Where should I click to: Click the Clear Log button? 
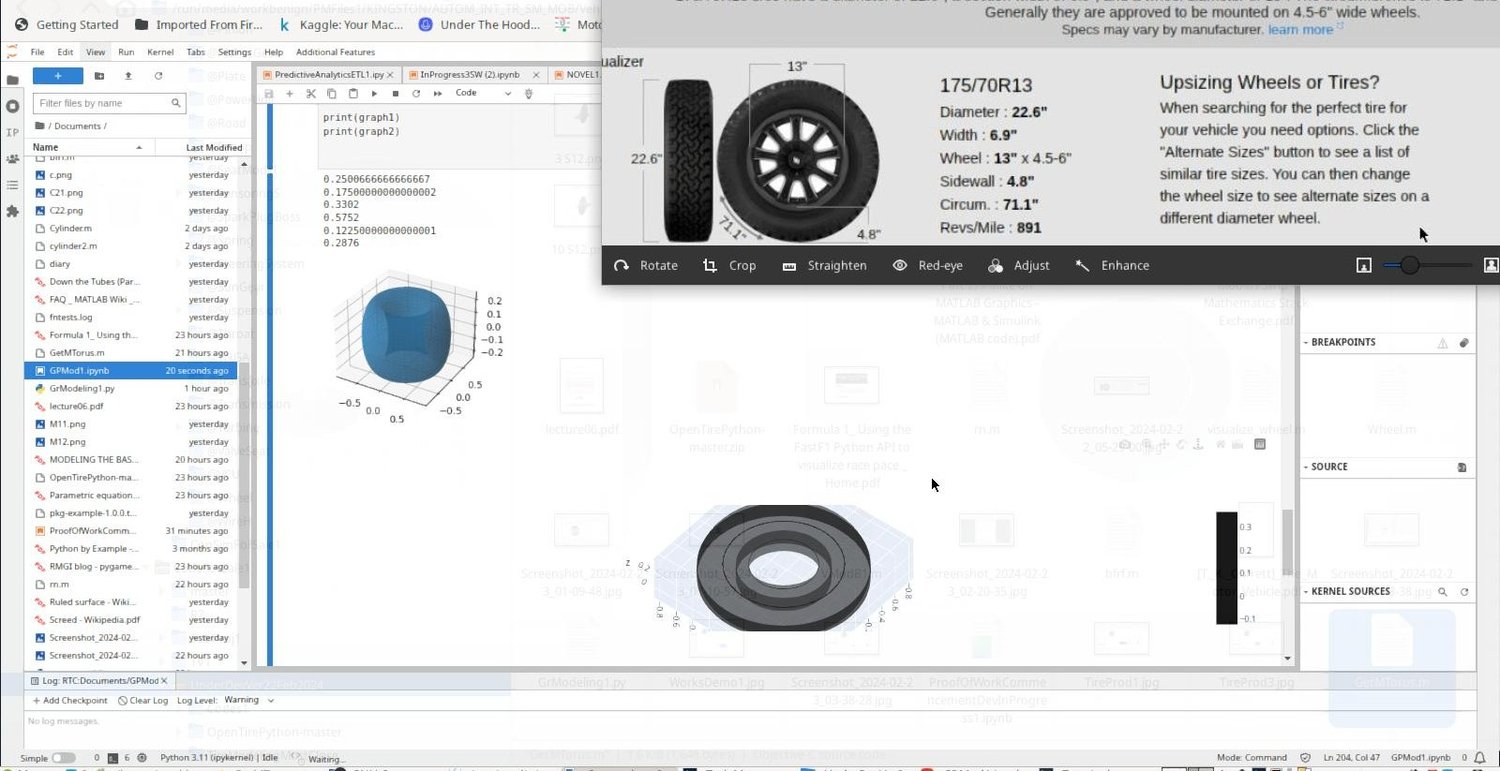click(x=143, y=700)
